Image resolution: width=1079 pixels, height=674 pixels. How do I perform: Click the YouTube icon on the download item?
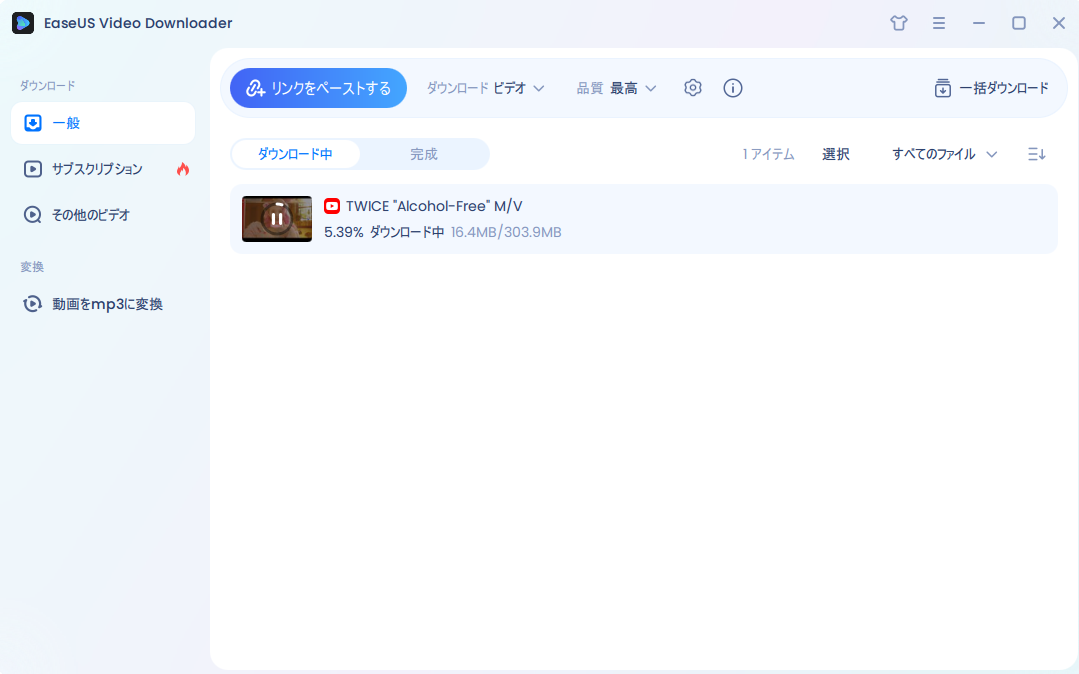331,206
